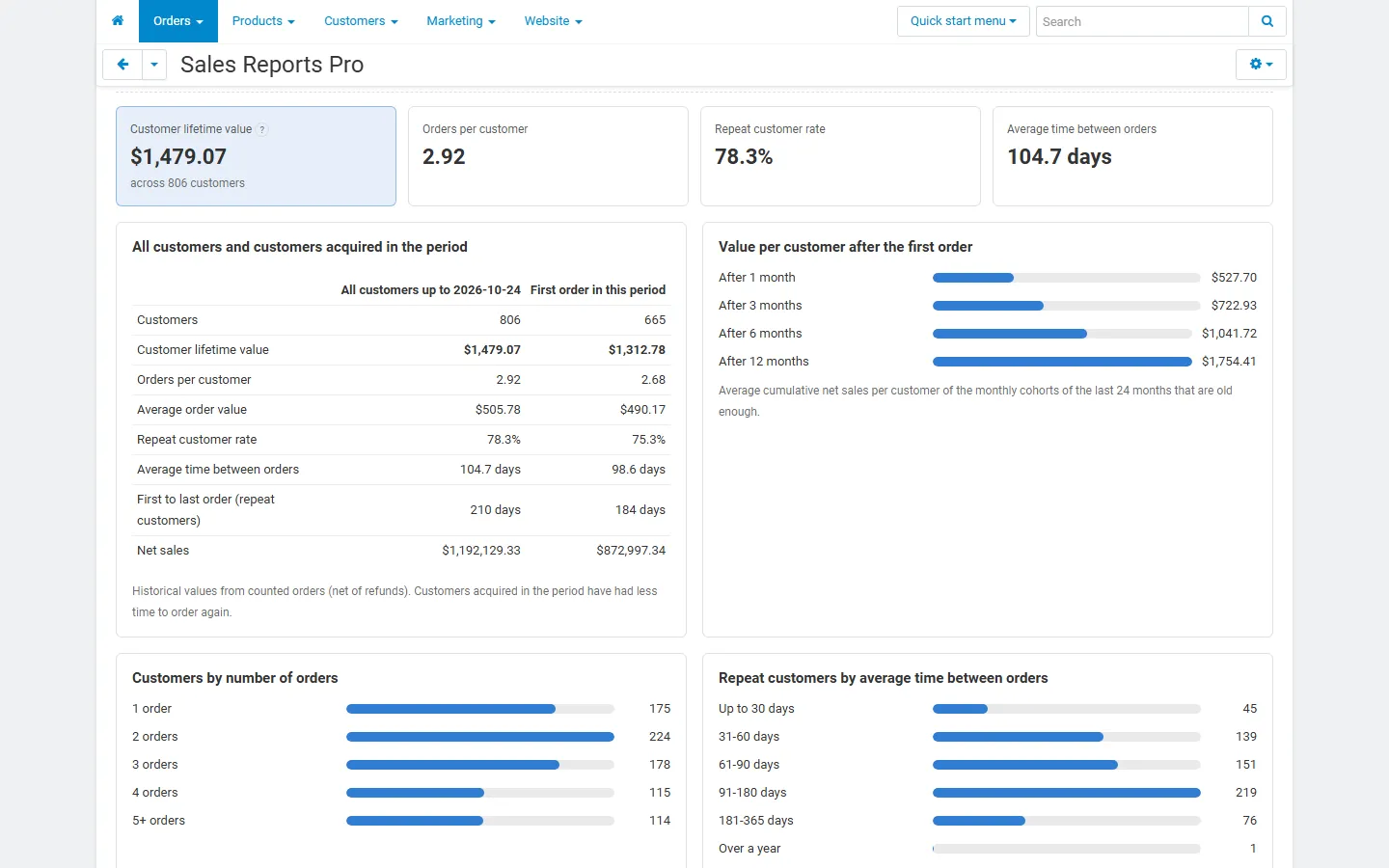
Task: Click the 91-180 days bar
Action: (x=1067, y=793)
